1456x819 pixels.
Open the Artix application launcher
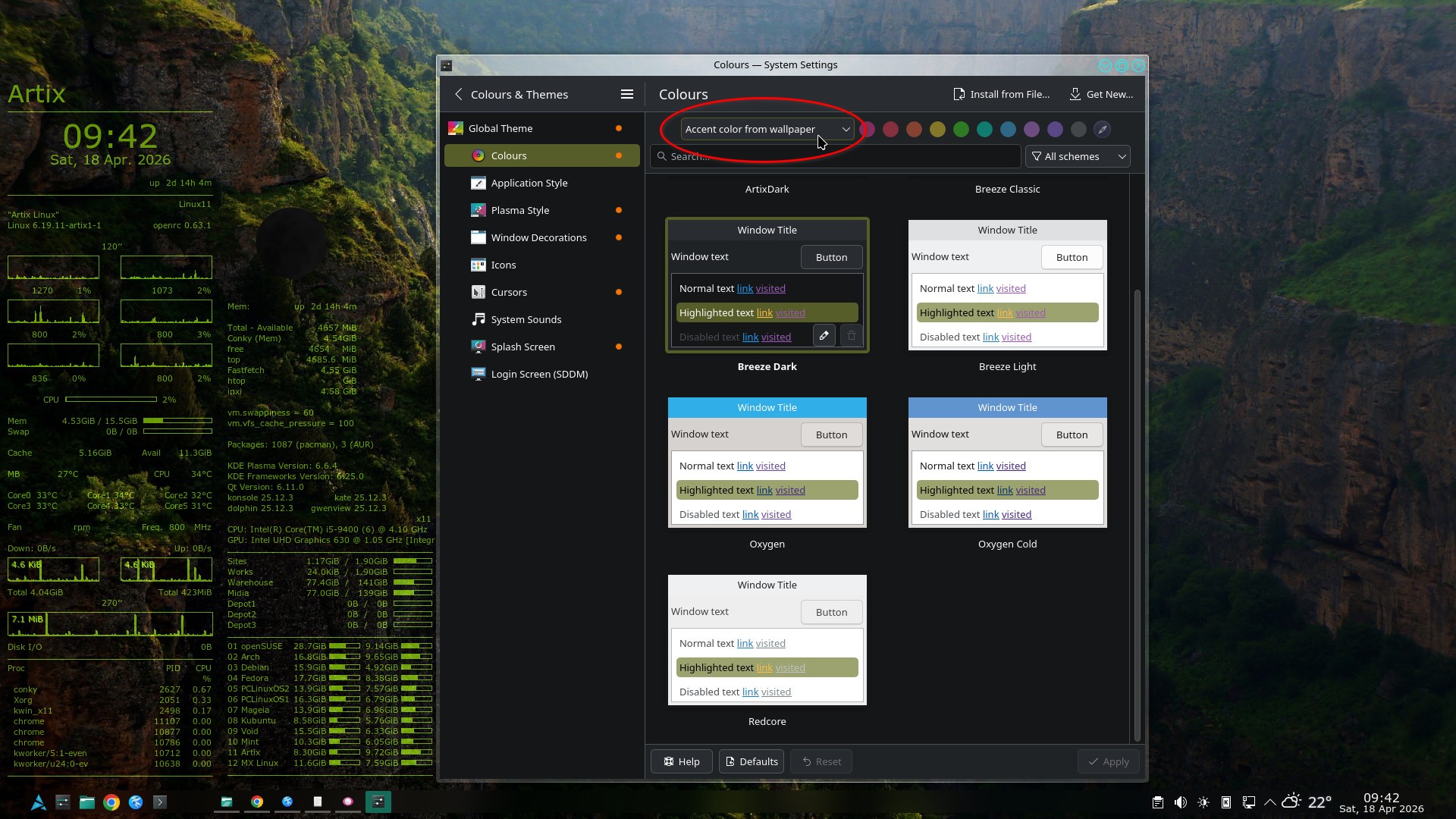pos(38,802)
